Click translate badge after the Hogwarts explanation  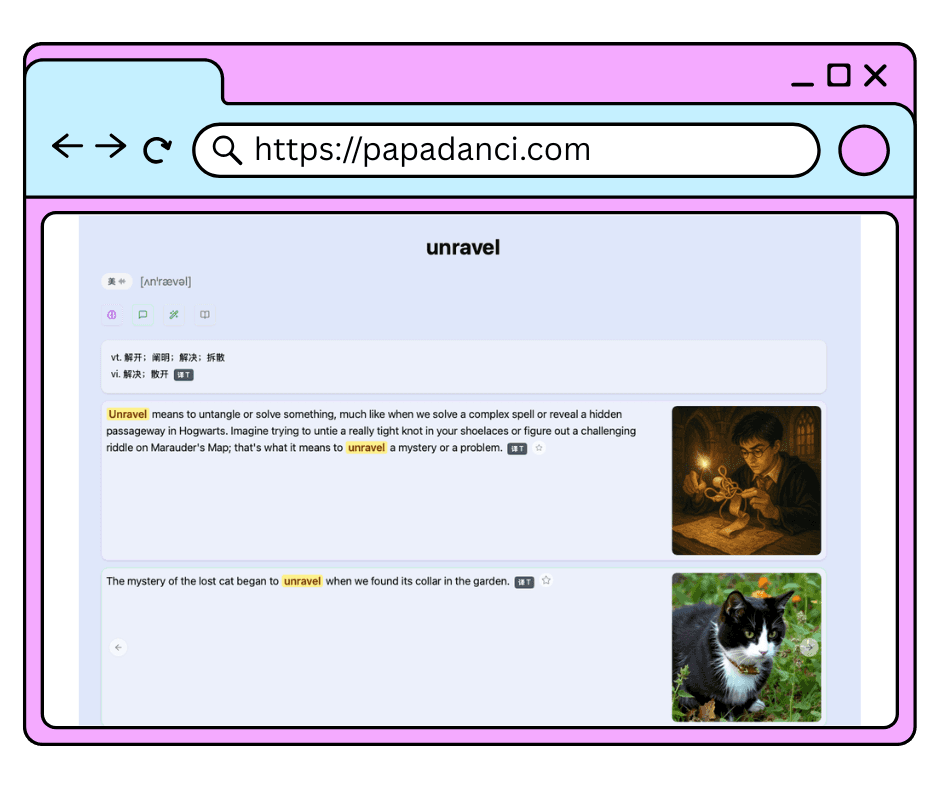coord(516,449)
